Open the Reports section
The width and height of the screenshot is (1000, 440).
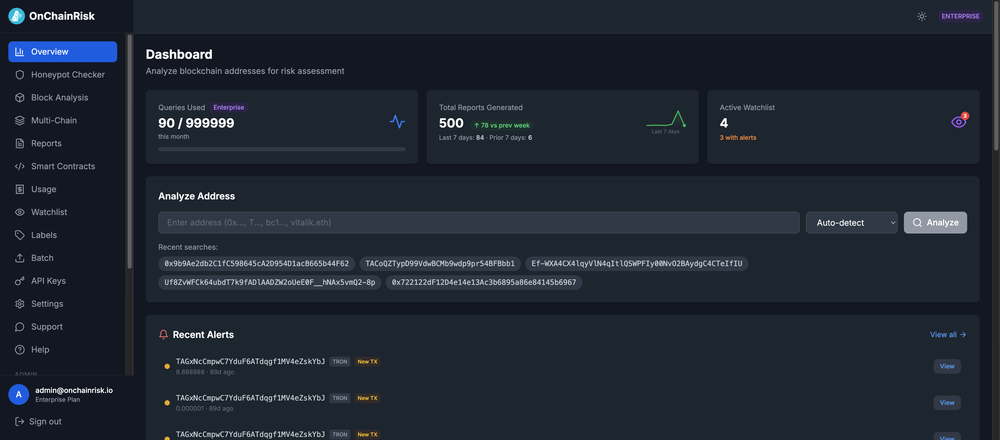pos(62,143)
